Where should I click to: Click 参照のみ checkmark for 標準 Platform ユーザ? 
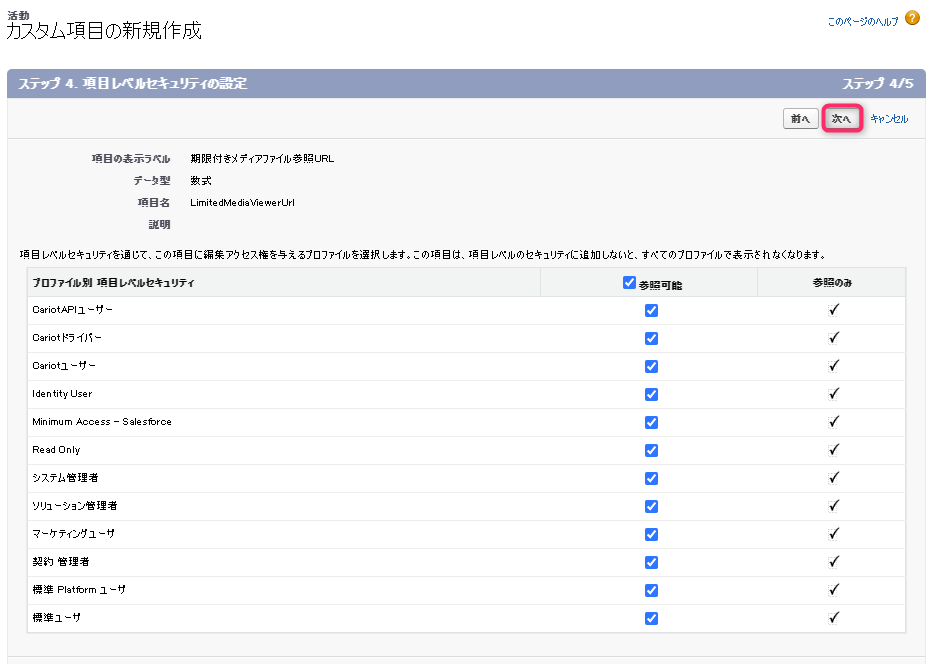click(834, 589)
